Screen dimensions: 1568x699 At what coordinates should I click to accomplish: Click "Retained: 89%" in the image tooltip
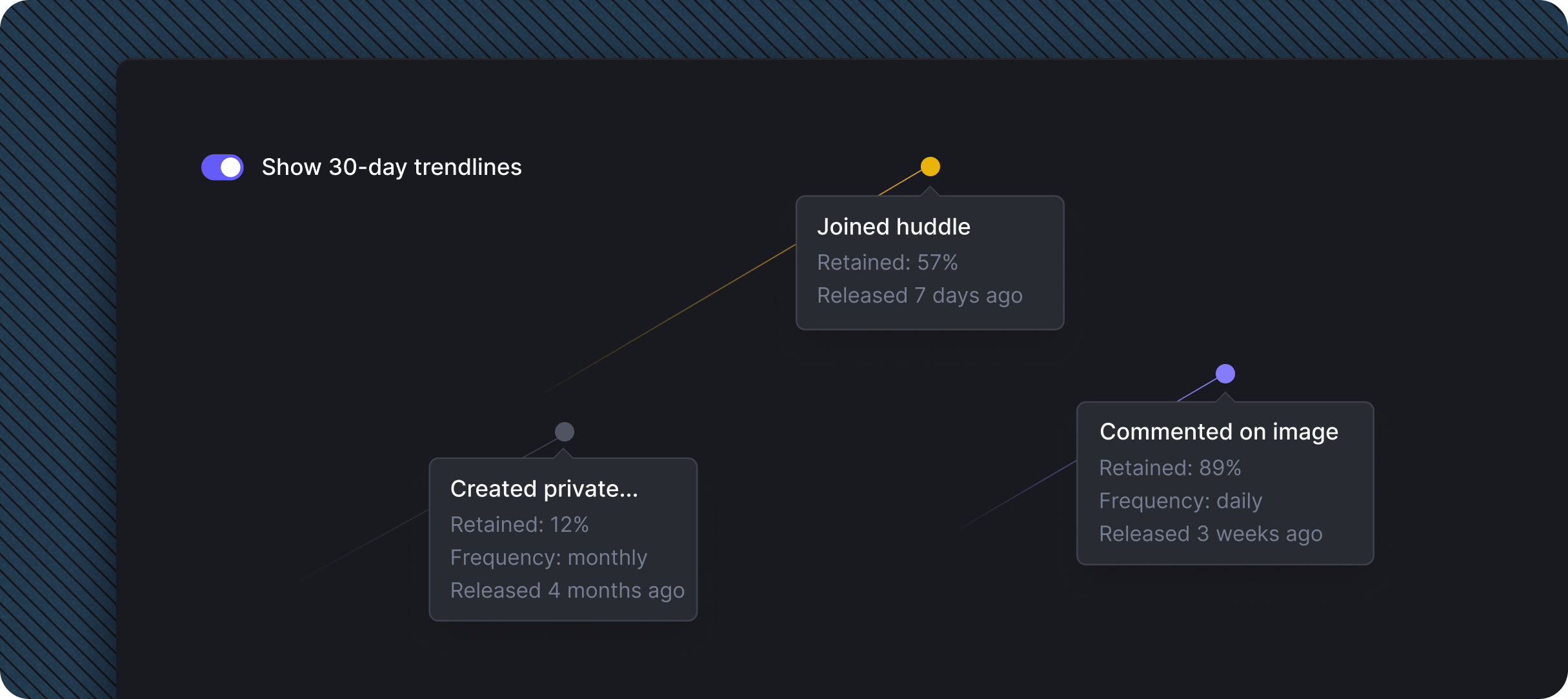tap(1169, 467)
